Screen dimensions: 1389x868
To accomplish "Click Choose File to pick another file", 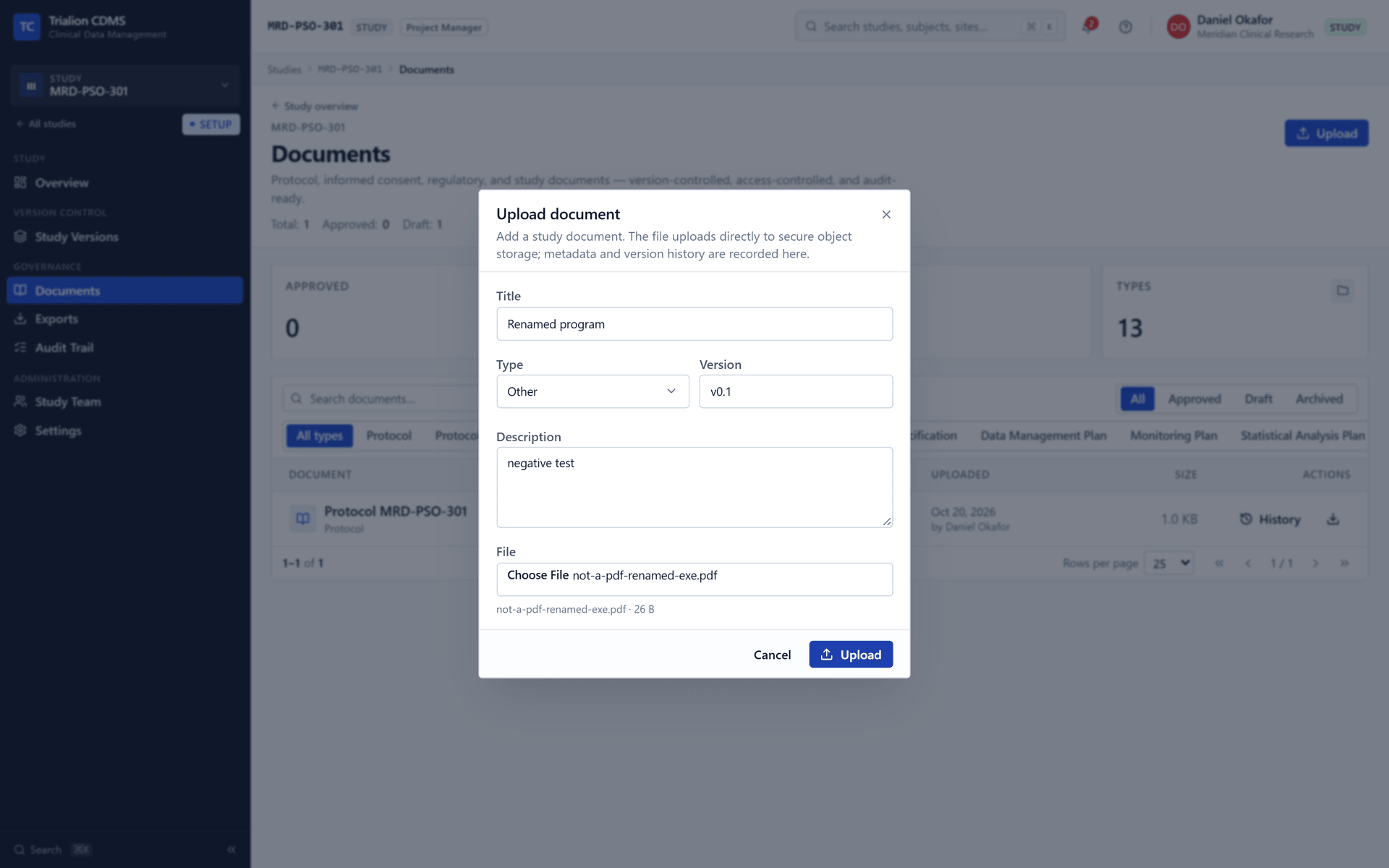I will [538, 575].
